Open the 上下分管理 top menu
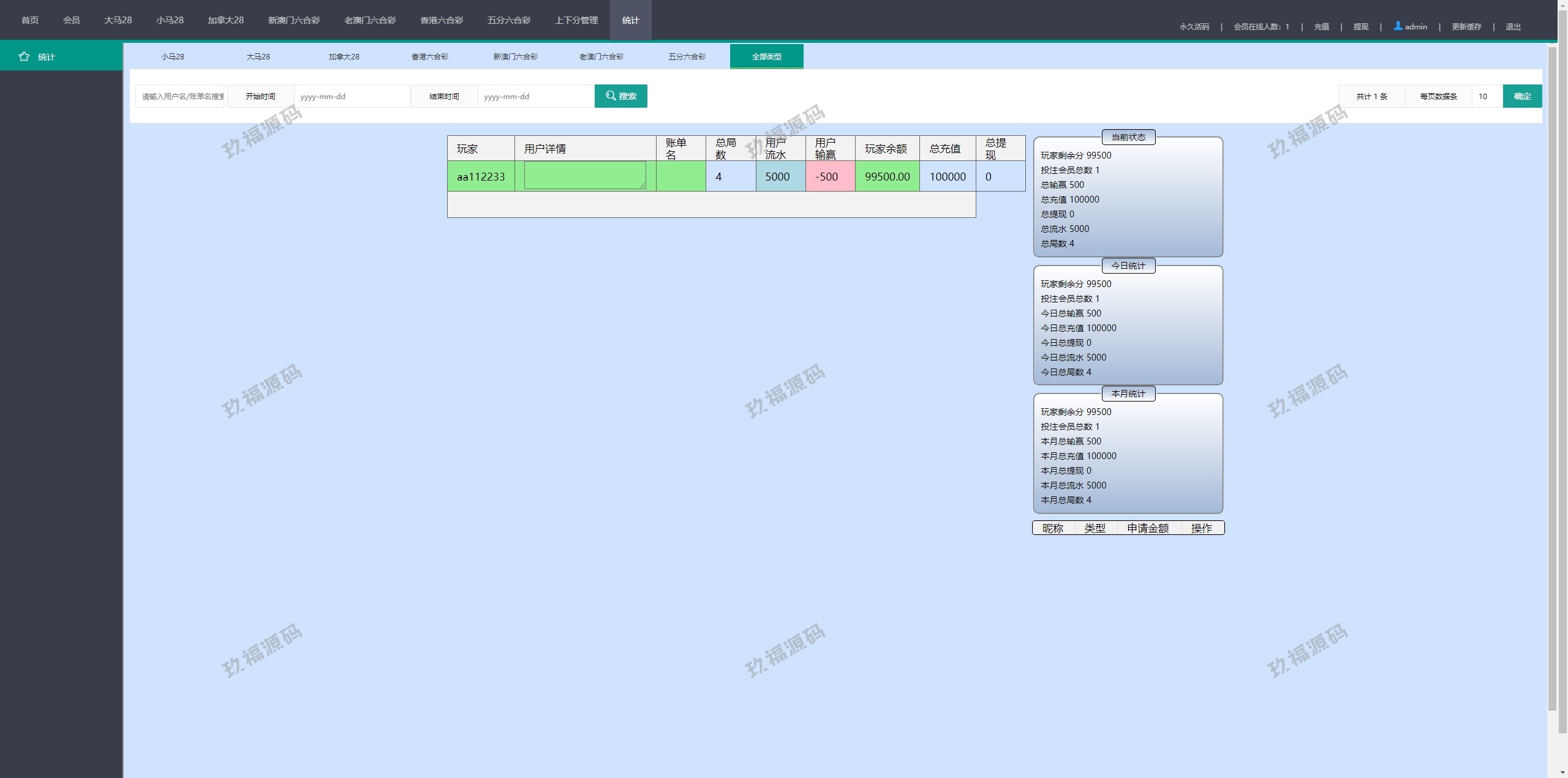 576,20
